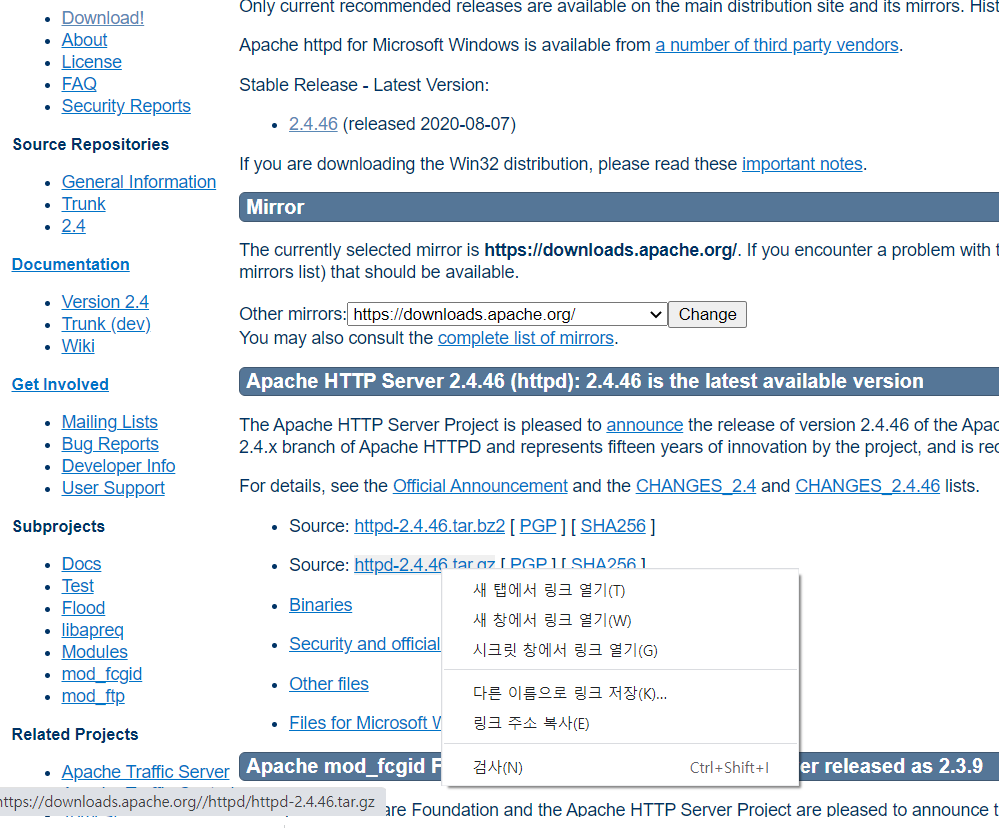
Task: Open the Test subproject link
Action: [77, 586]
